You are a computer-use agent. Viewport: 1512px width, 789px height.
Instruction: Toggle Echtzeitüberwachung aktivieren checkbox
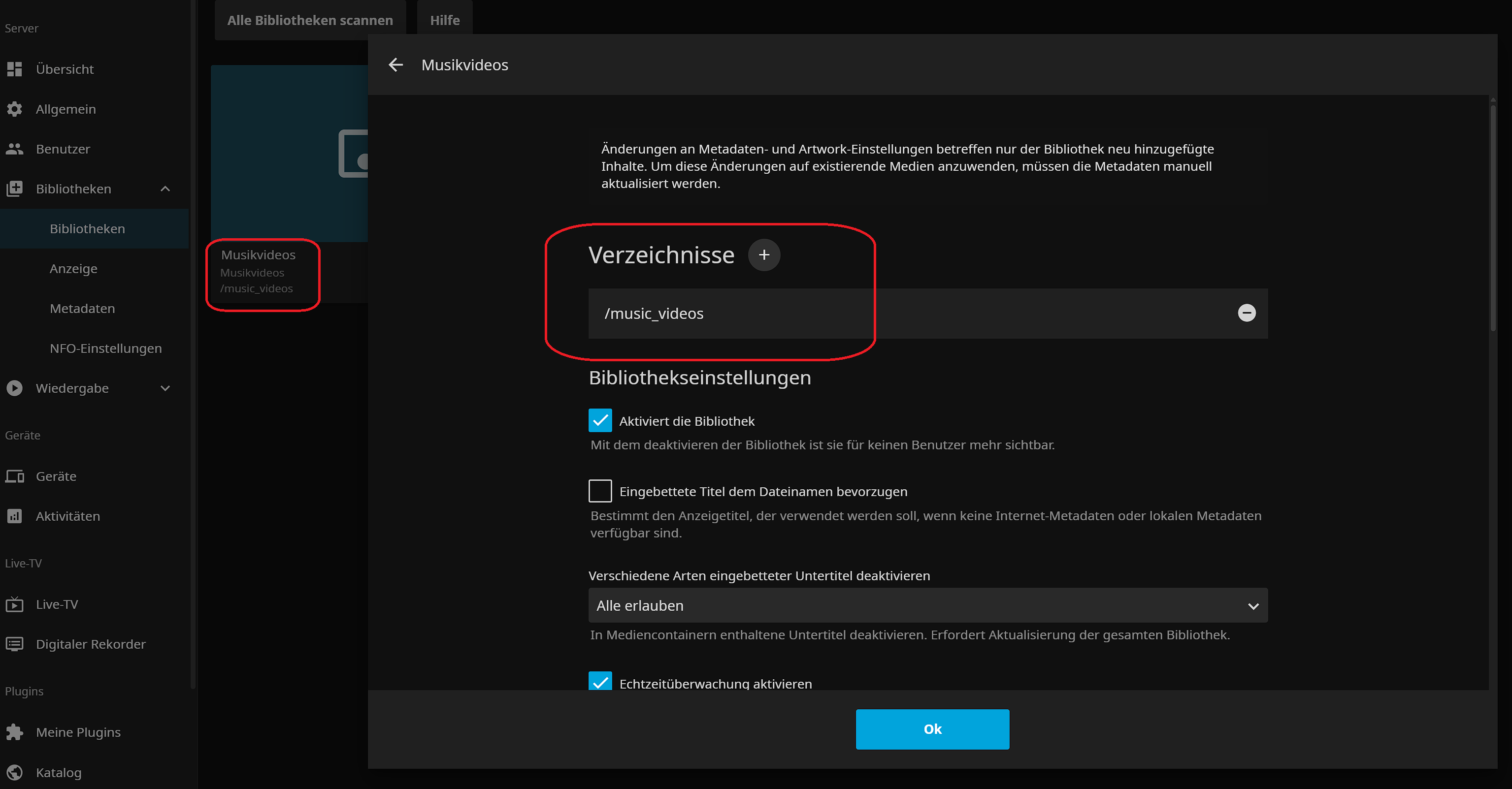(x=600, y=682)
